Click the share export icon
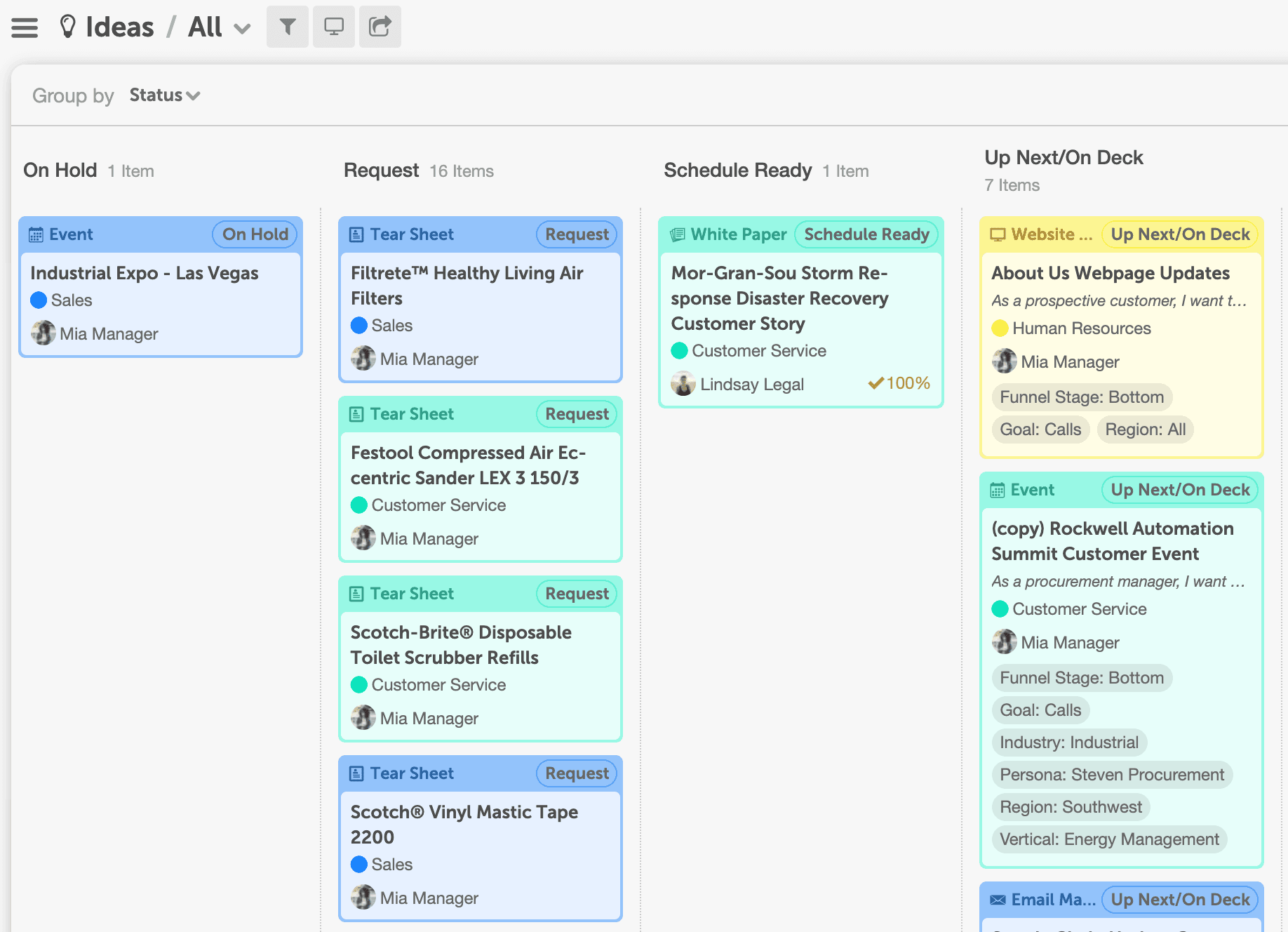 tap(380, 27)
